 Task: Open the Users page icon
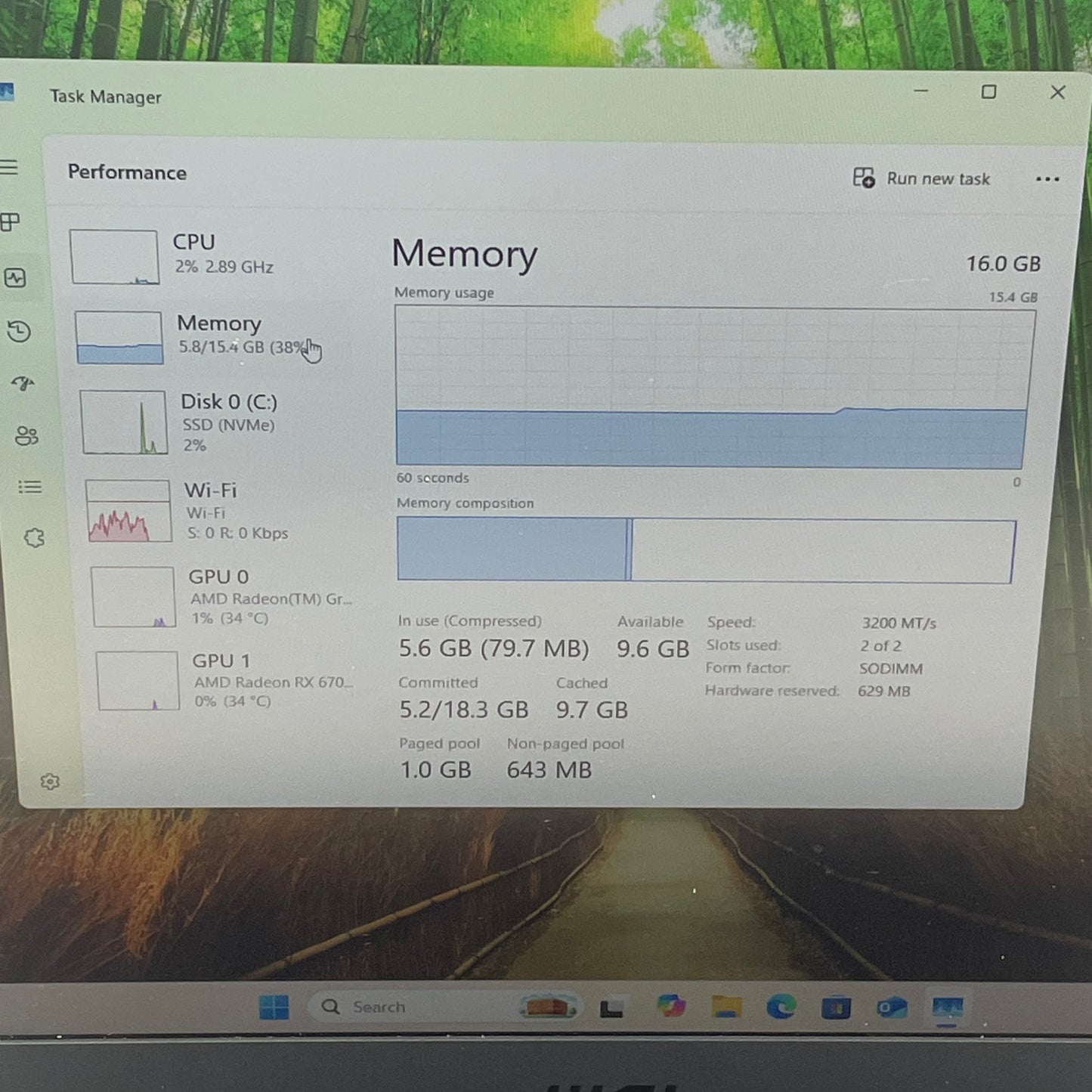click(x=26, y=436)
